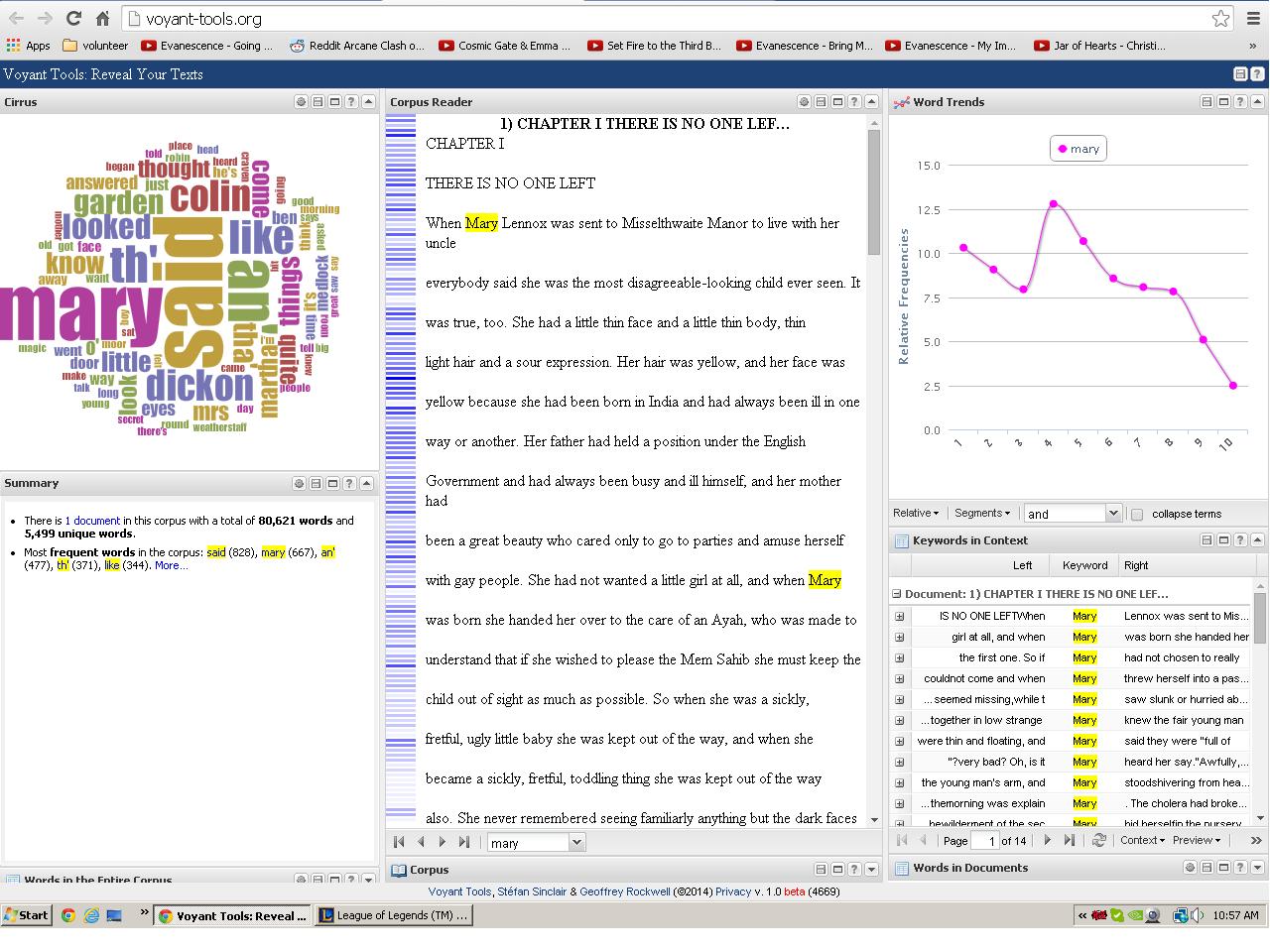Open the help icon in Voyant header
The width and height of the screenshot is (1270, 952).
point(1257,74)
